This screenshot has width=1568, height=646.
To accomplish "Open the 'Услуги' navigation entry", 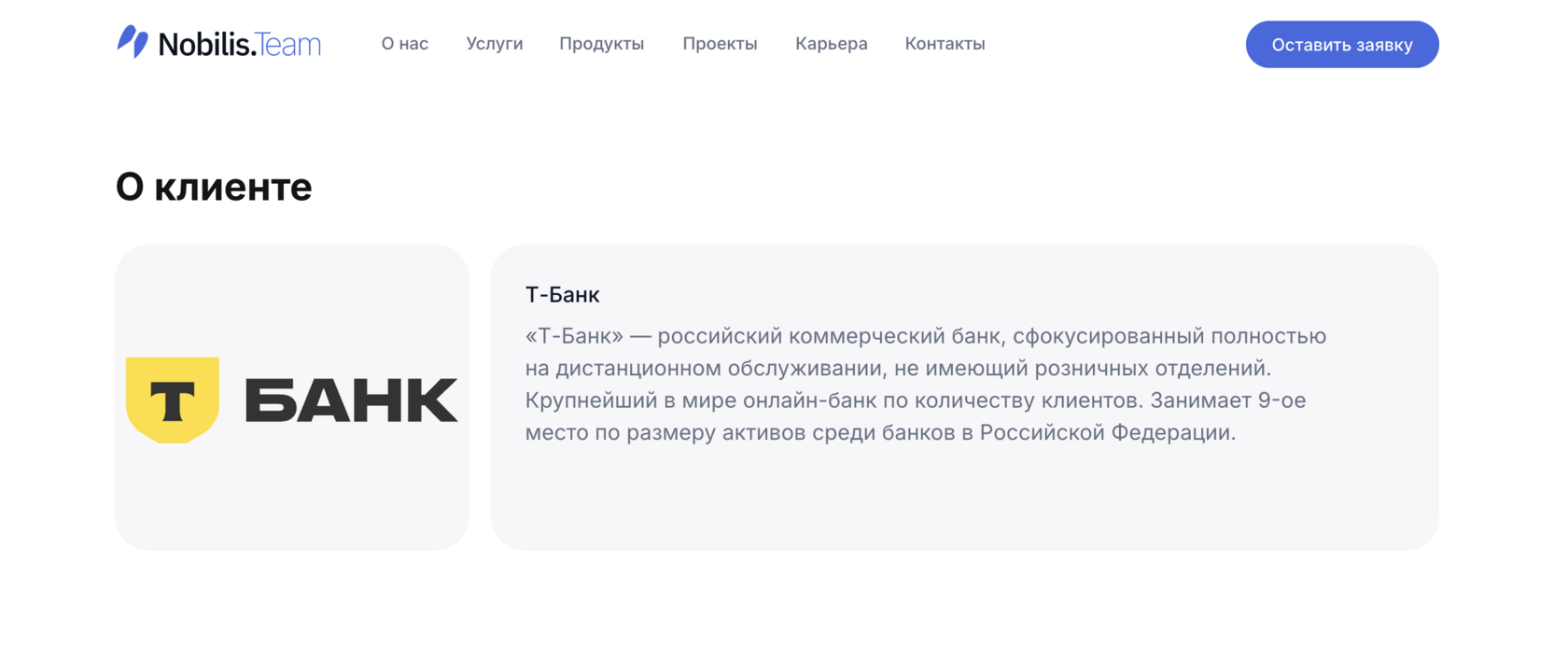I will click(x=494, y=43).
